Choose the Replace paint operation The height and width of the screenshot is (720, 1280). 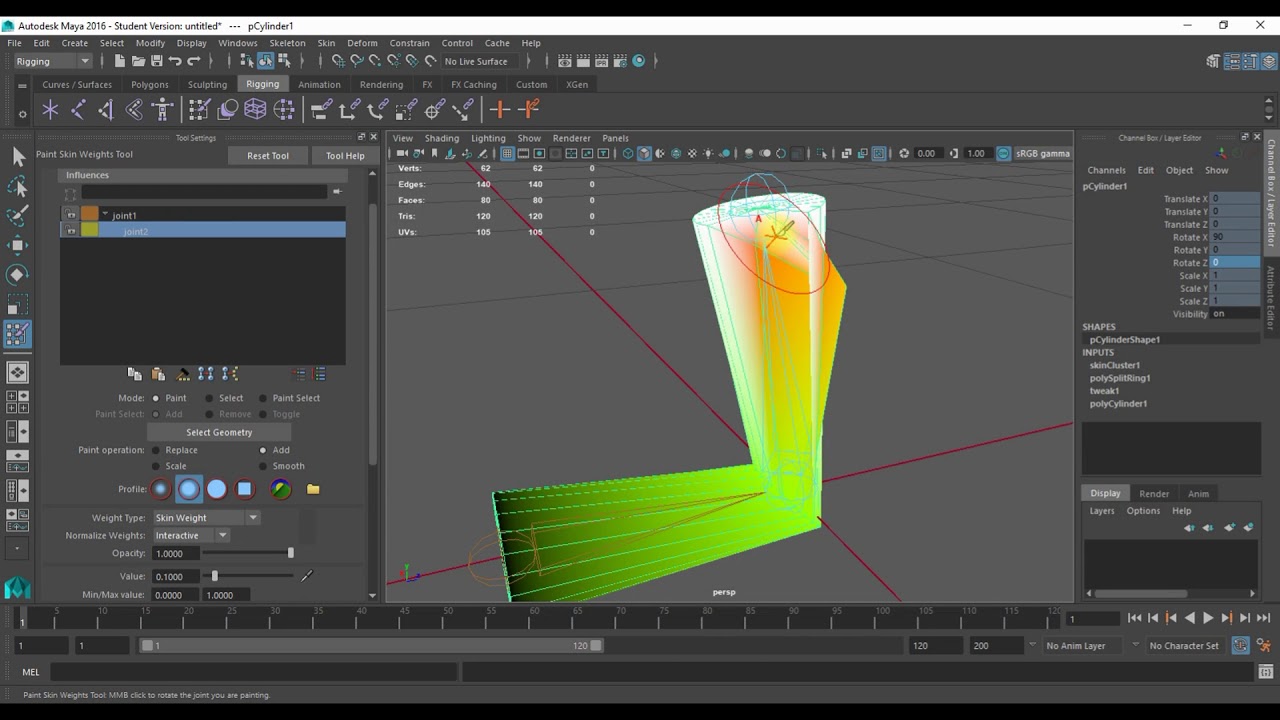(156, 450)
